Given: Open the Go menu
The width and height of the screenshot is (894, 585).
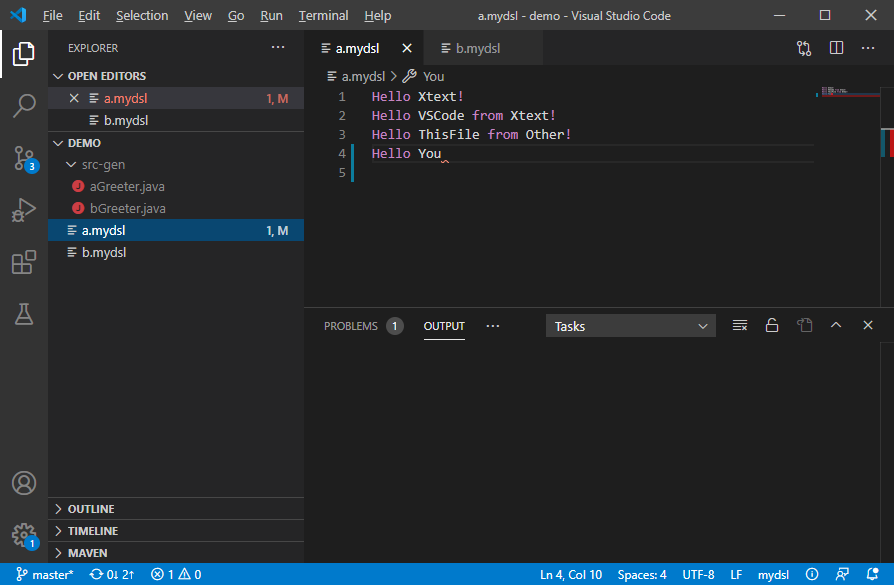Looking at the screenshot, I should (235, 15).
